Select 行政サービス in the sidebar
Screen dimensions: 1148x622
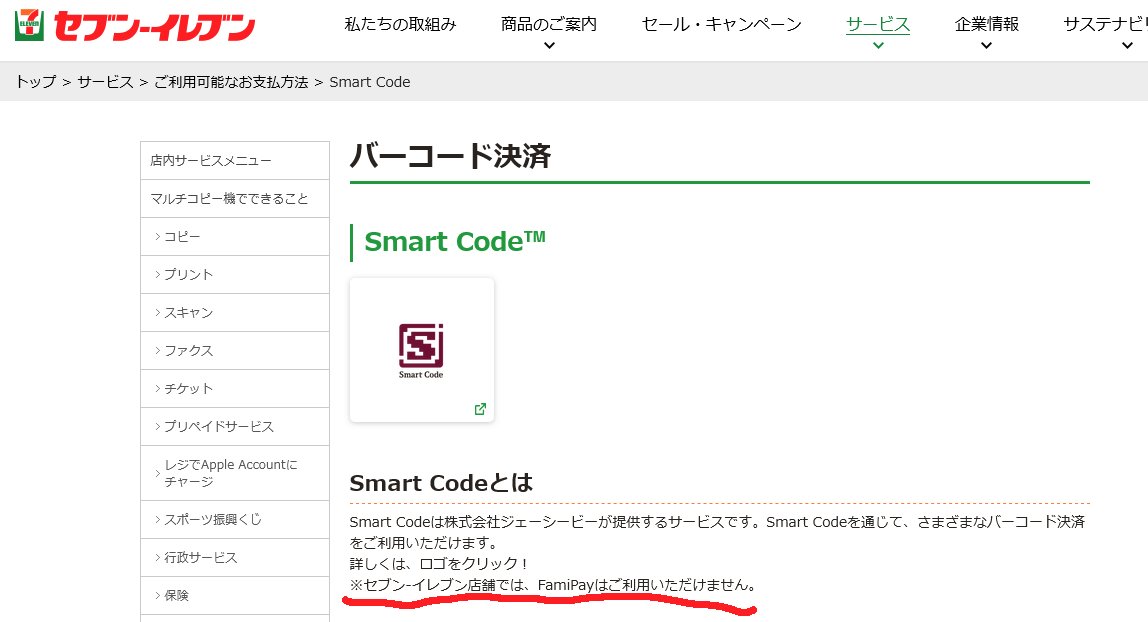tap(235, 558)
